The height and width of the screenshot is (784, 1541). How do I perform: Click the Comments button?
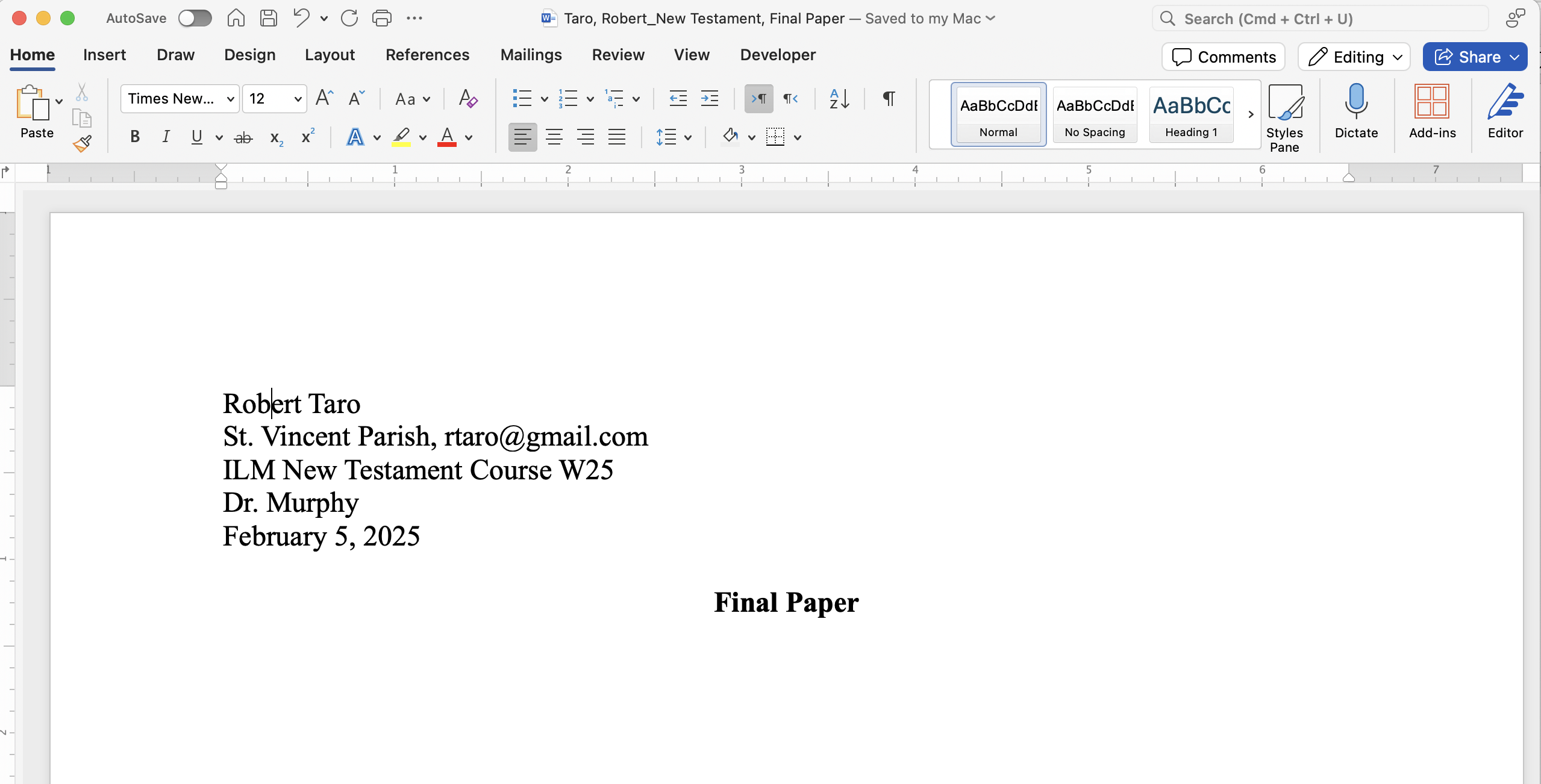coord(1224,57)
